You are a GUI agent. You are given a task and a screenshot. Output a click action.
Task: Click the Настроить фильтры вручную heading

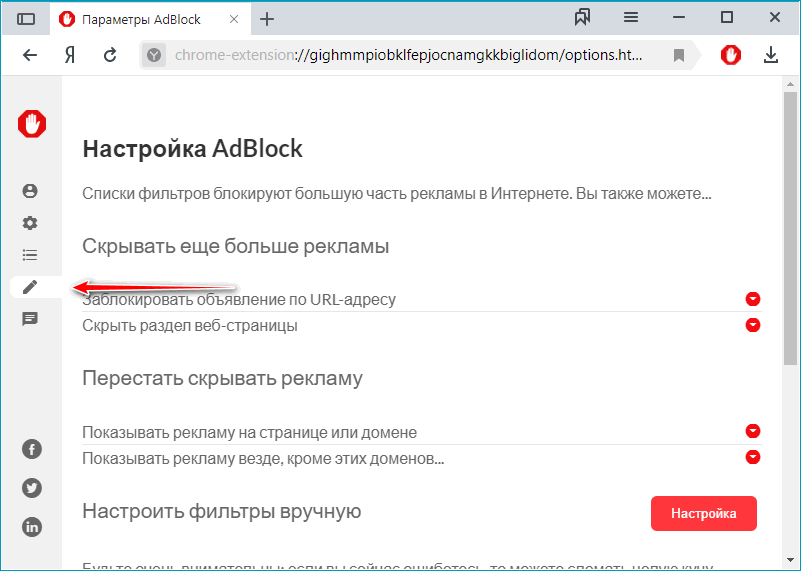click(222, 511)
